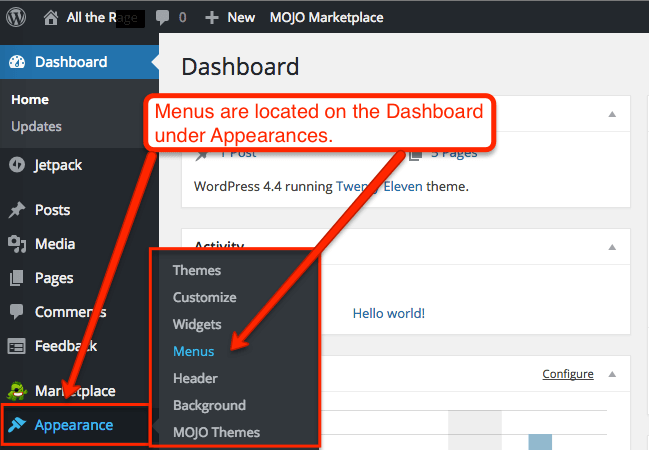
Task: Click the plus icon beside New
Action: pyautogui.click(x=212, y=18)
